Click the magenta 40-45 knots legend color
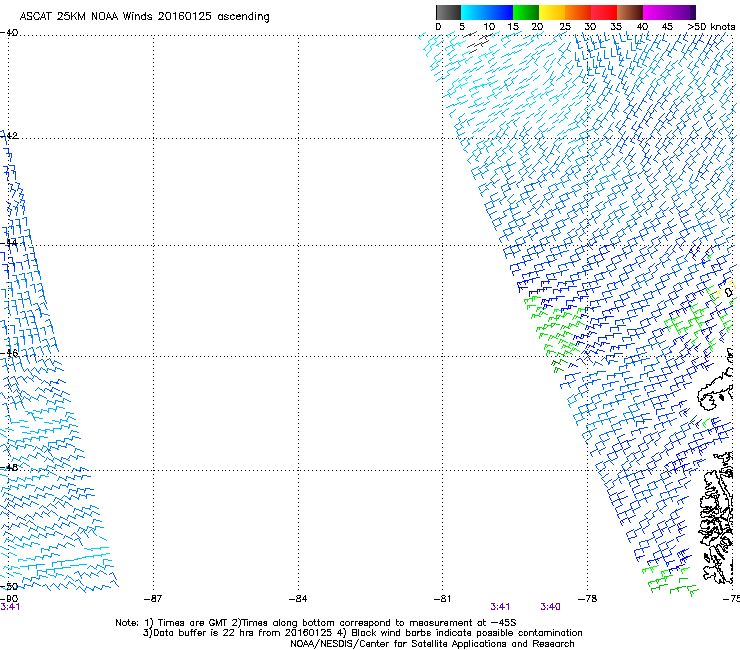The width and height of the screenshot is (740, 650). tap(656, 12)
